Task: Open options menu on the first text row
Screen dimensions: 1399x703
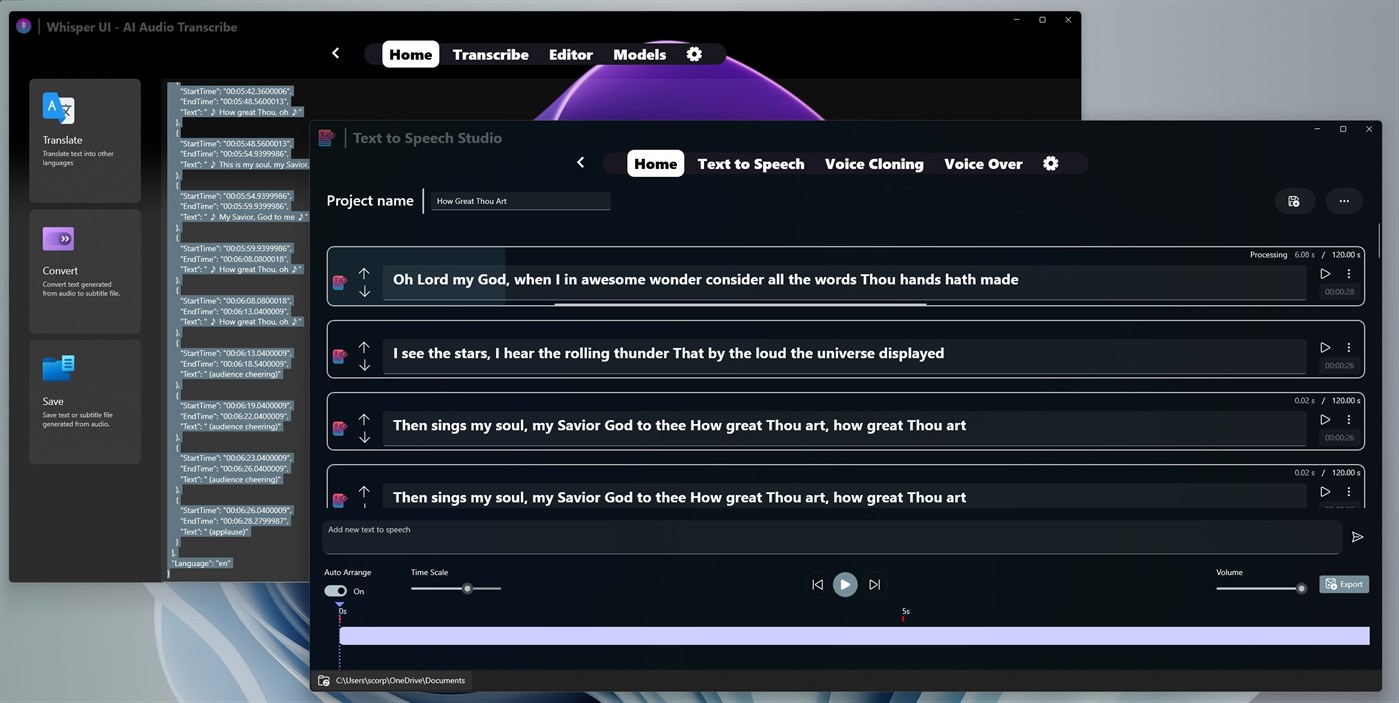Action: (1348, 274)
